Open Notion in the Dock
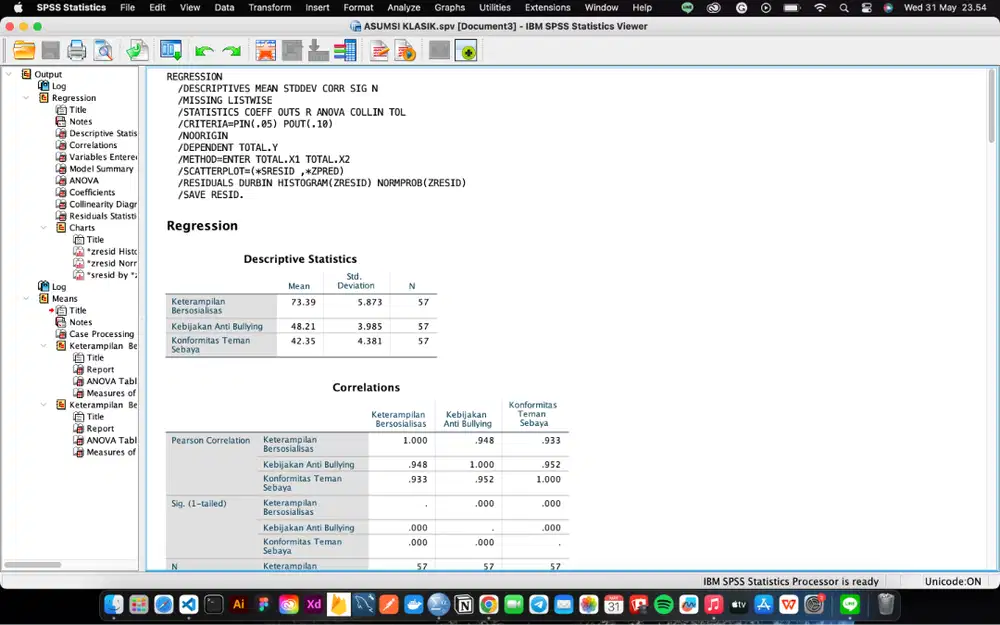This screenshot has width=1000, height=625. (464, 604)
